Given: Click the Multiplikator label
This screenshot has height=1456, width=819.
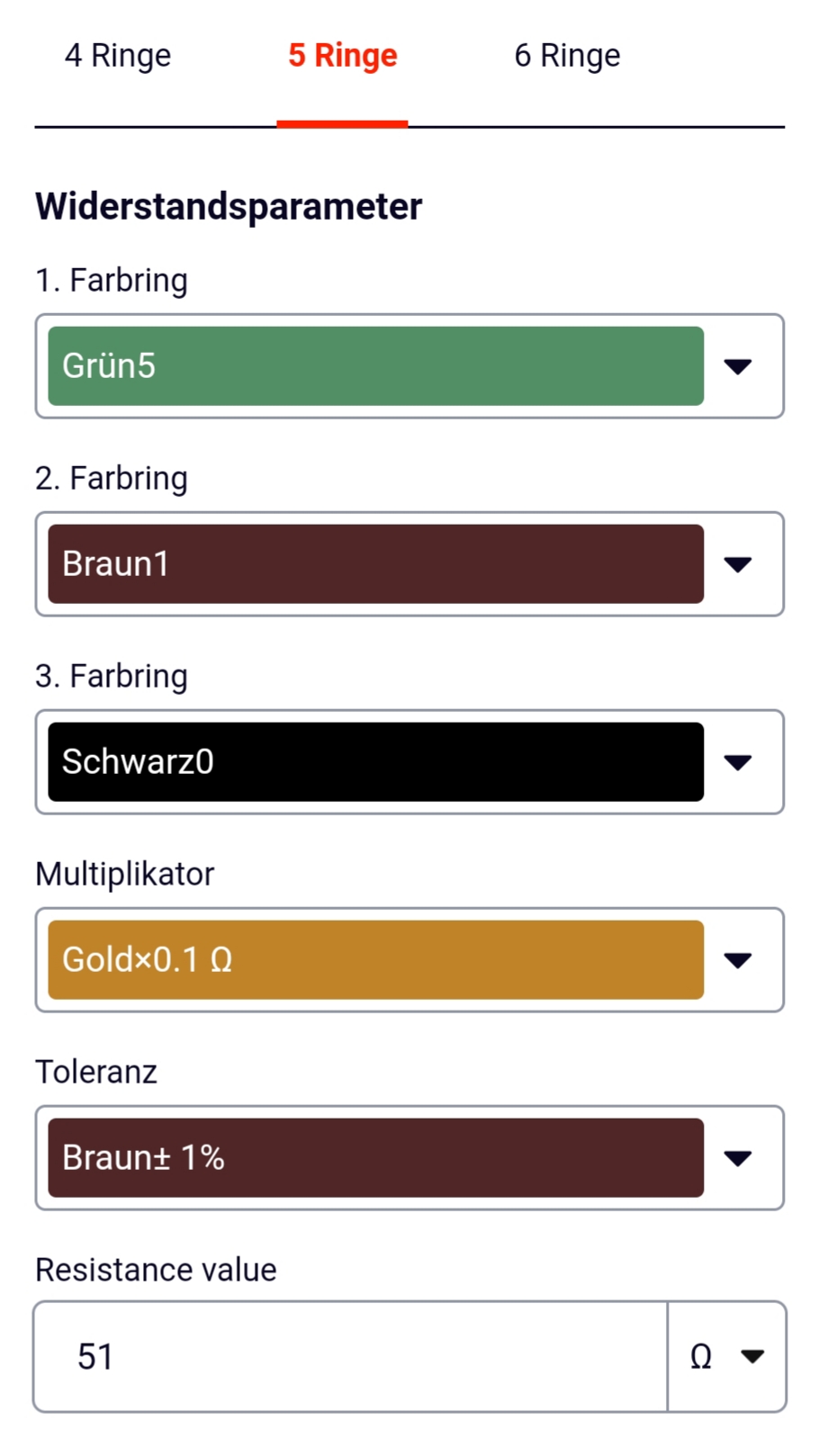Looking at the screenshot, I should tap(125, 874).
